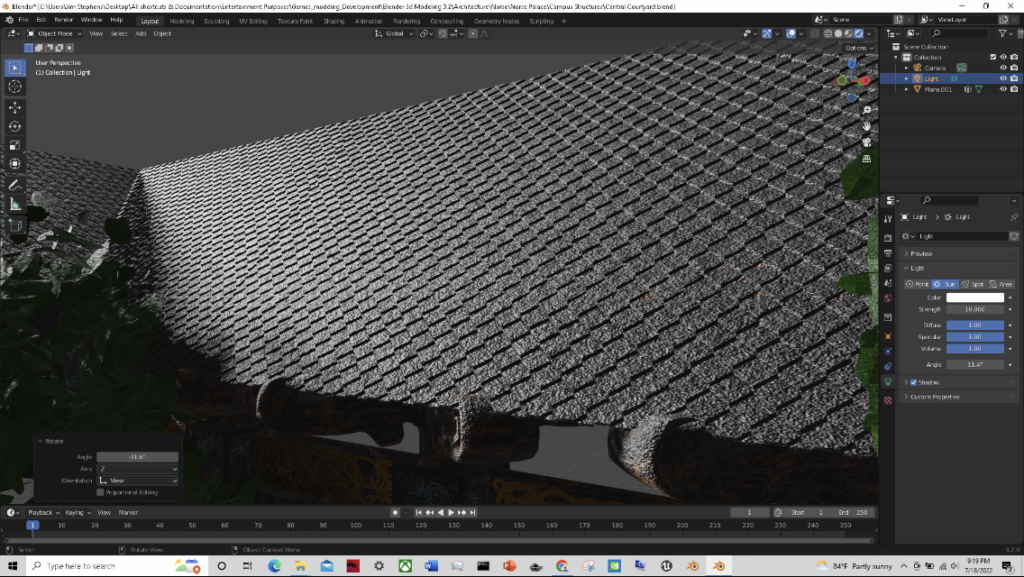Set light type to Spot
The width and height of the screenshot is (1024, 577).
click(x=973, y=284)
